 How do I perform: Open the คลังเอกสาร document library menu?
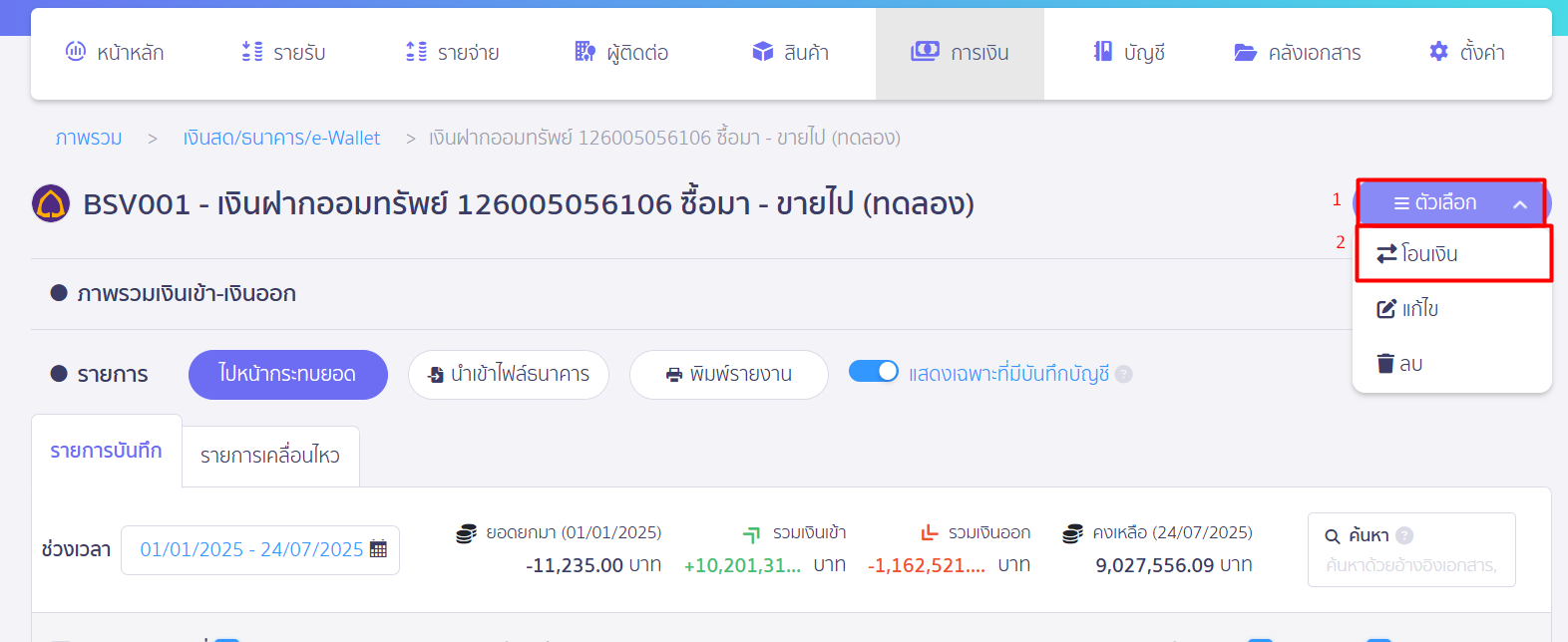pos(1298,53)
